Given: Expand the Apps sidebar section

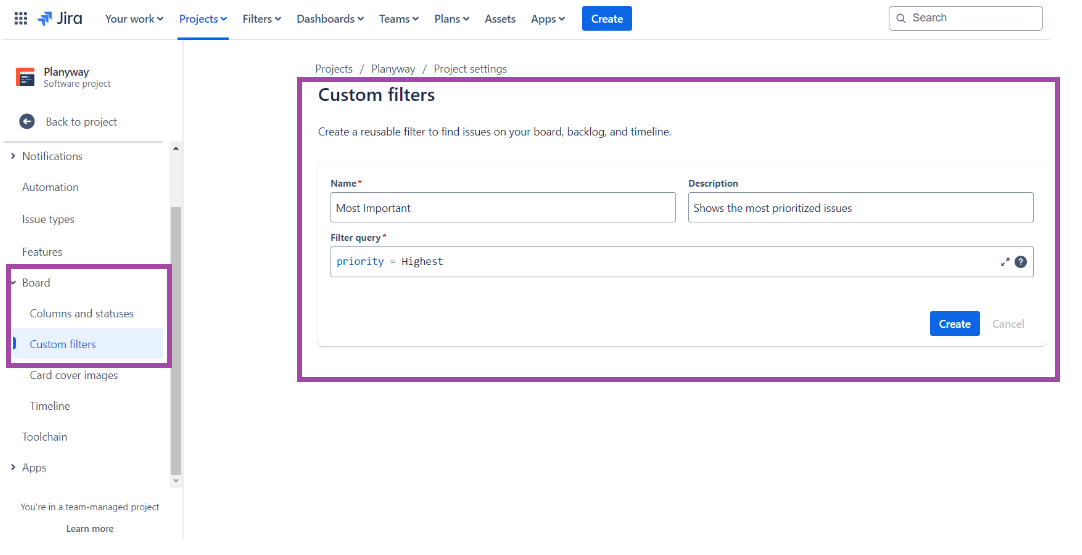Looking at the screenshot, I should [13, 468].
